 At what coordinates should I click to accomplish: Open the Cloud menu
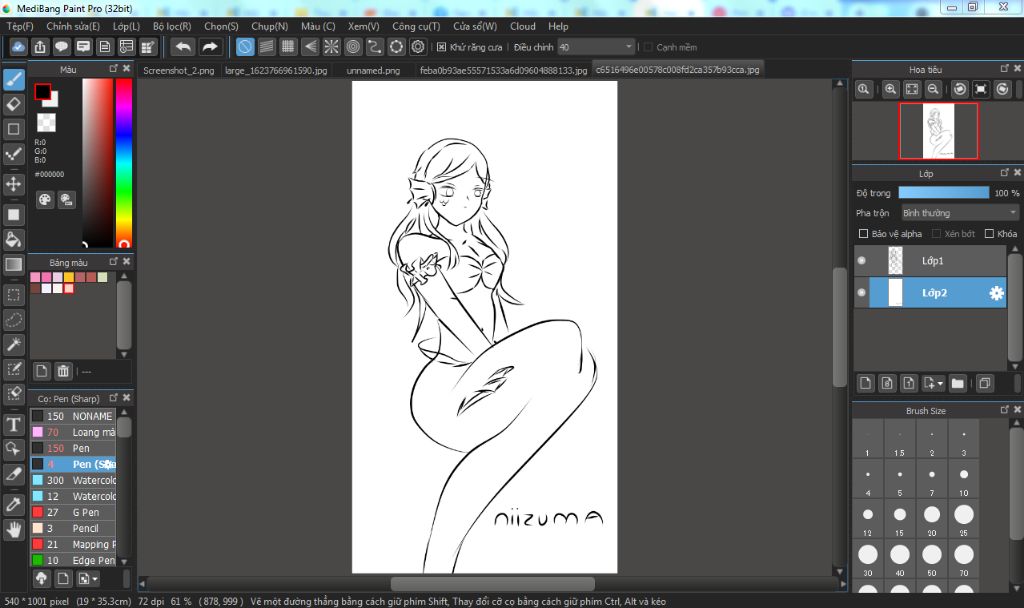522,26
